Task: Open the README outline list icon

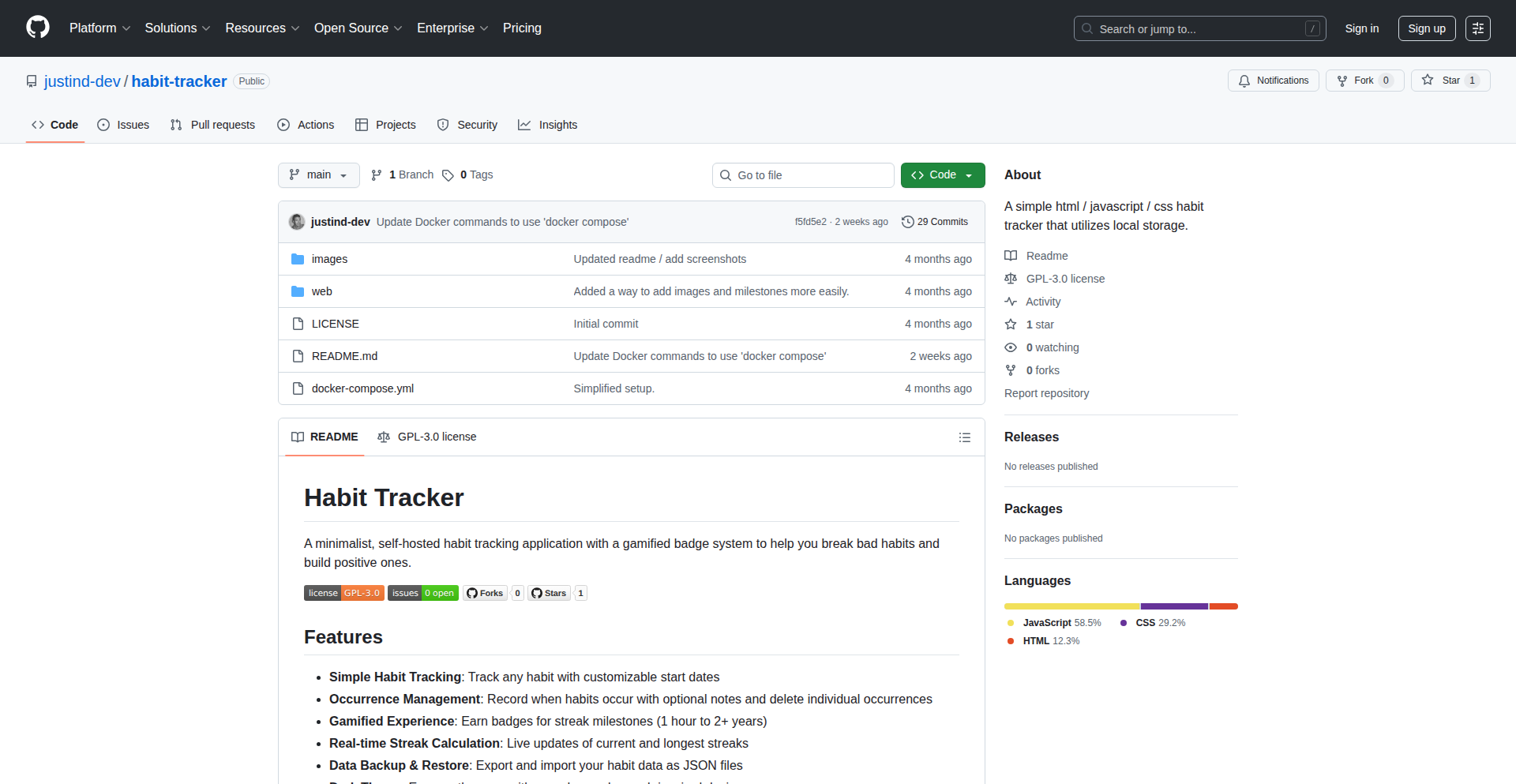Action: point(965,437)
